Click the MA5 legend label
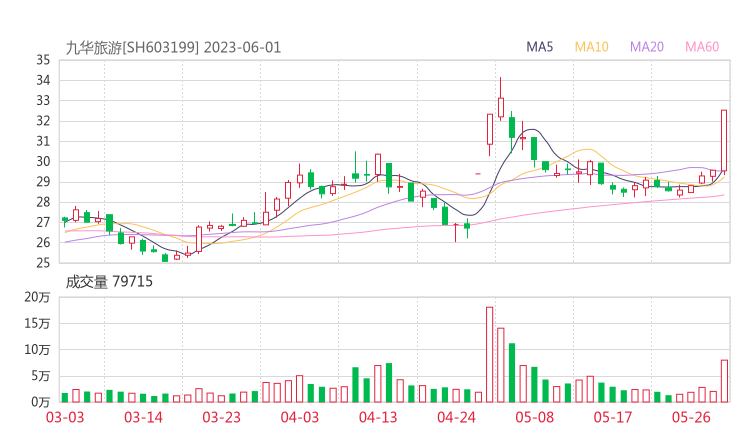This screenshot has width=740, height=440. pyautogui.click(x=539, y=47)
